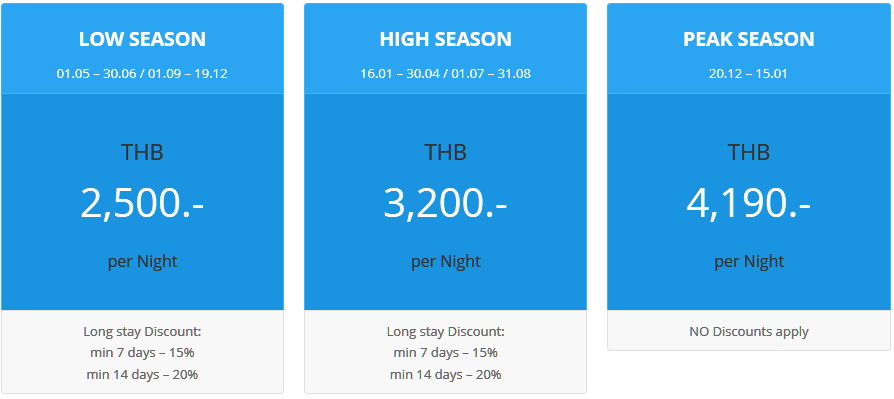Click the peak season dates 20.12 – 15.01
This screenshot has height=399, width=894.
click(749, 74)
